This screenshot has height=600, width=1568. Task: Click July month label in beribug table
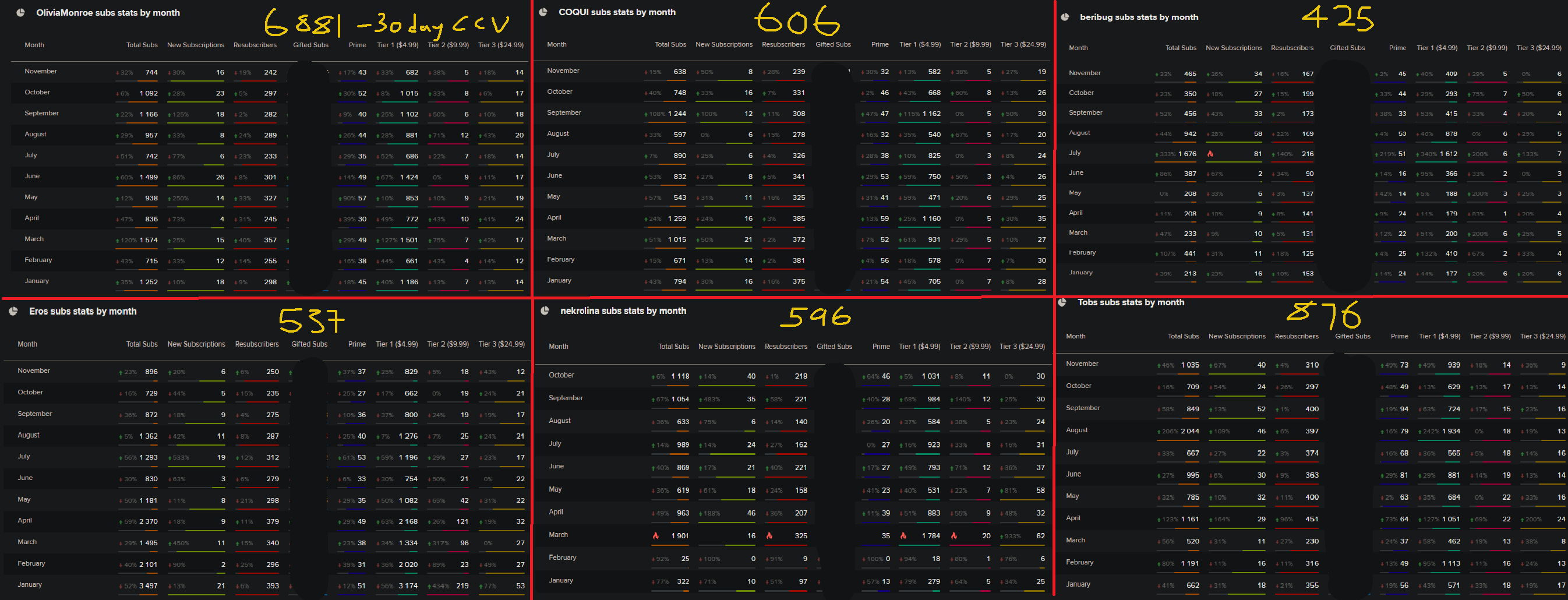click(x=1075, y=153)
